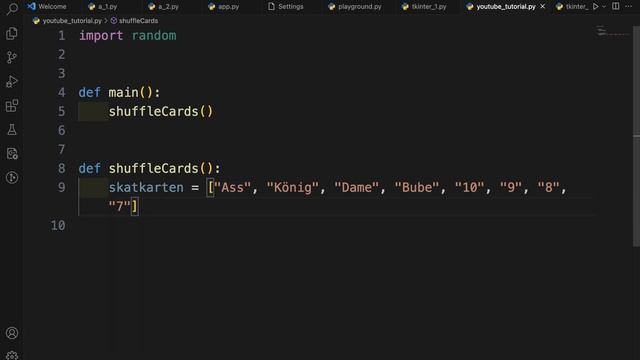Open the Explorer view icon

12,33
